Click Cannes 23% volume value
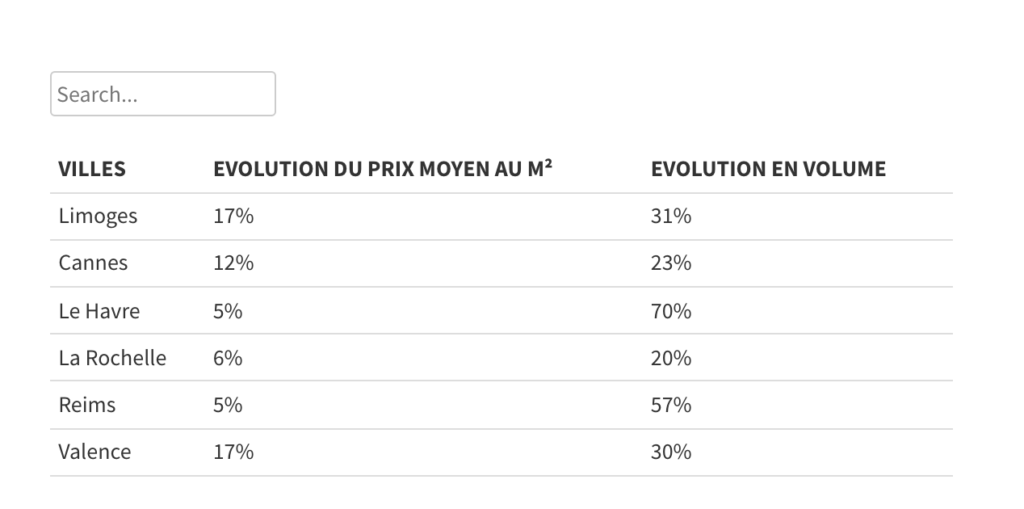The height and width of the screenshot is (509, 1024). (671, 263)
